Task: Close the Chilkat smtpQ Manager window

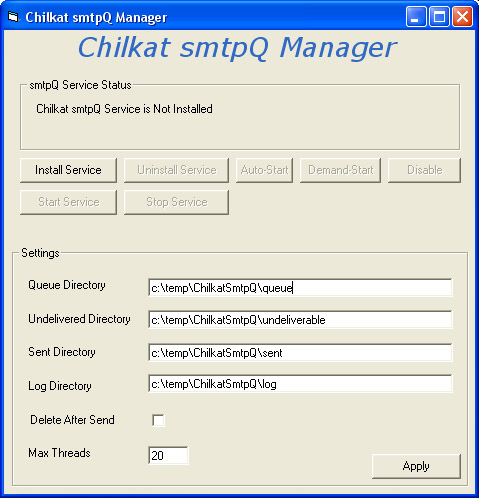Action: [462, 16]
